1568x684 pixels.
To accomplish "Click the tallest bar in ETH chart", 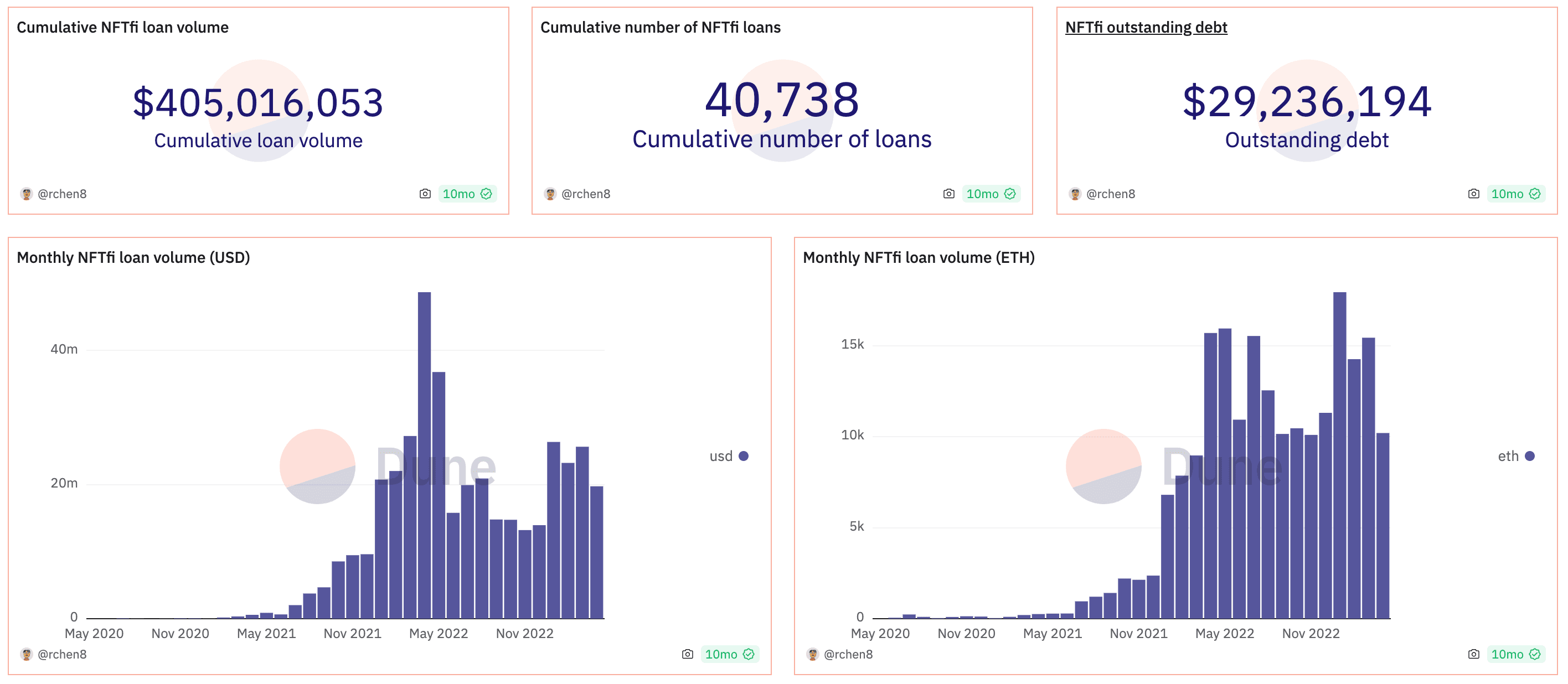I will pos(1339,455).
